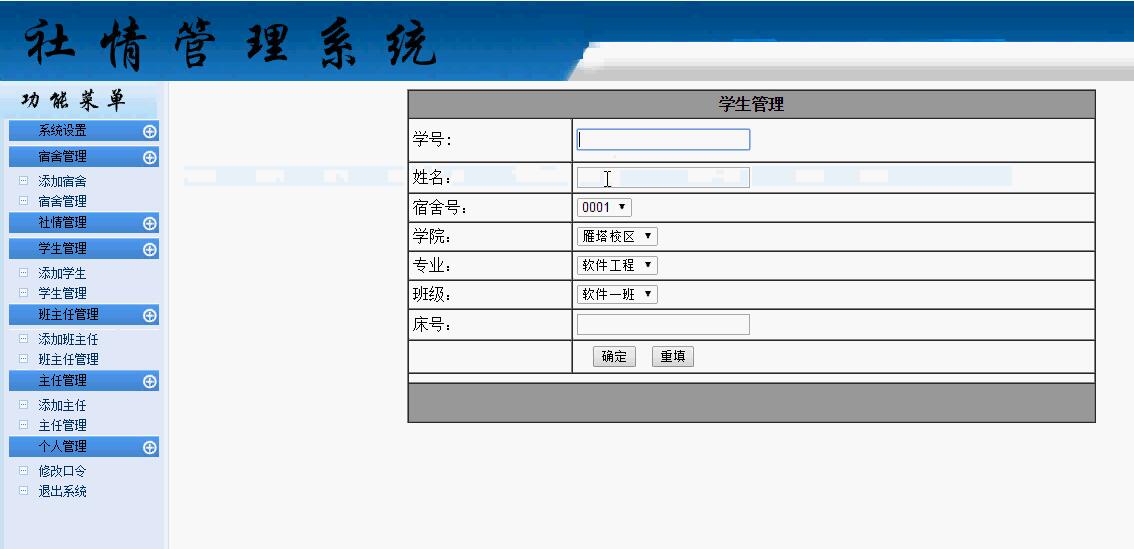Toggle 个人管理 plus icon
This screenshot has height=549, width=1134.
150,447
